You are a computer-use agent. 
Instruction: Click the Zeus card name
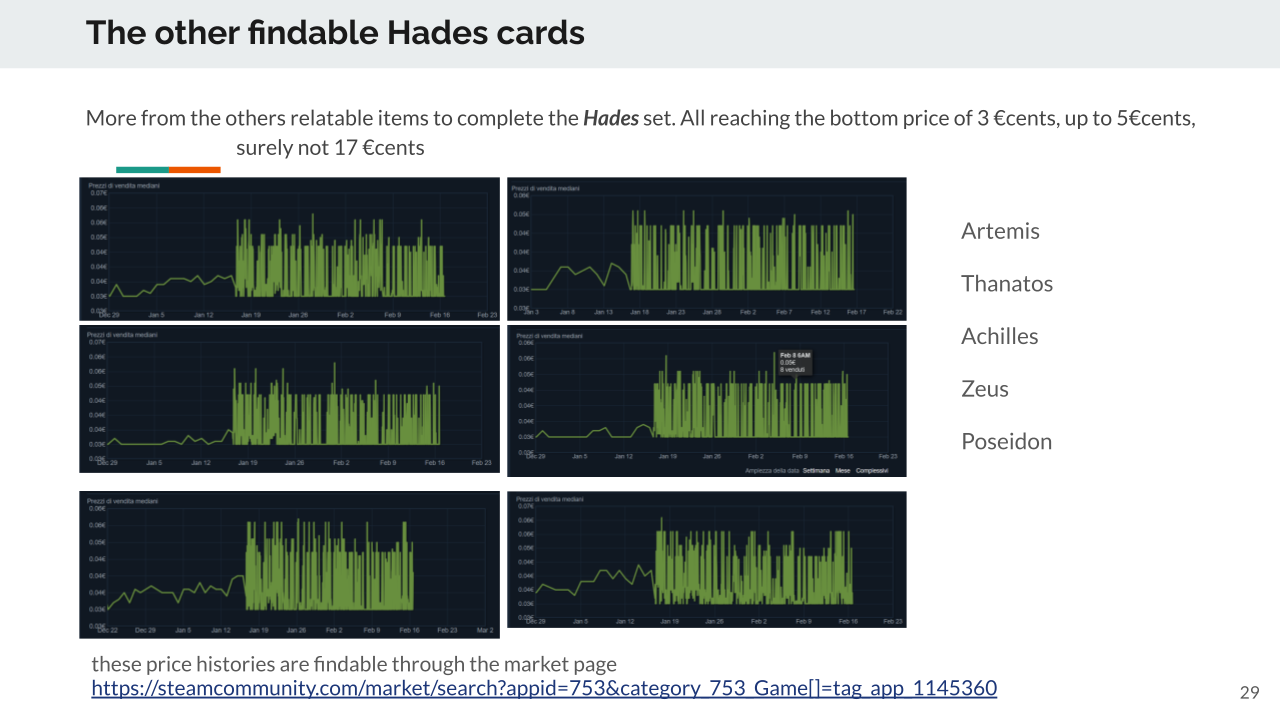pyautogui.click(x=984, y=389)
